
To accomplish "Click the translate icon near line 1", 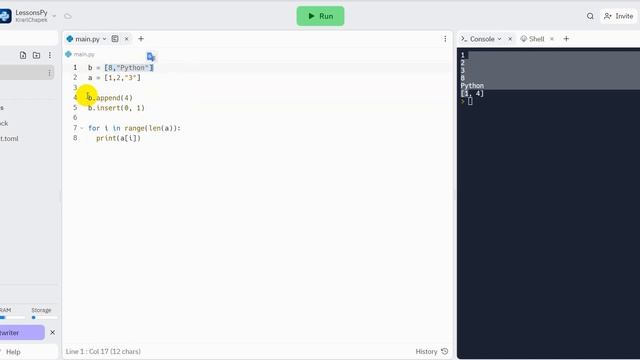I will 151,57.
